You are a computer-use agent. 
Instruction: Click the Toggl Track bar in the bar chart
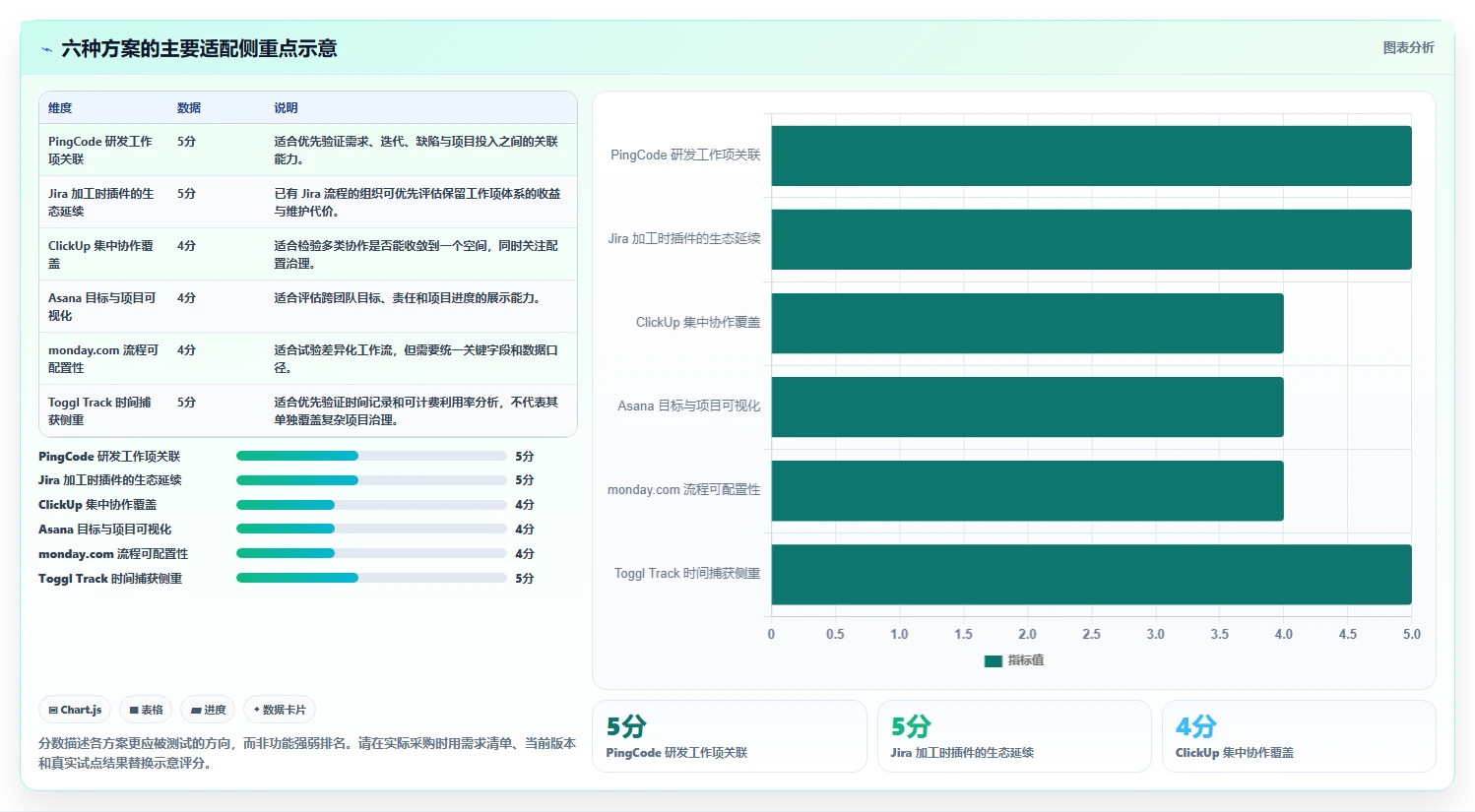point(1091,574)
